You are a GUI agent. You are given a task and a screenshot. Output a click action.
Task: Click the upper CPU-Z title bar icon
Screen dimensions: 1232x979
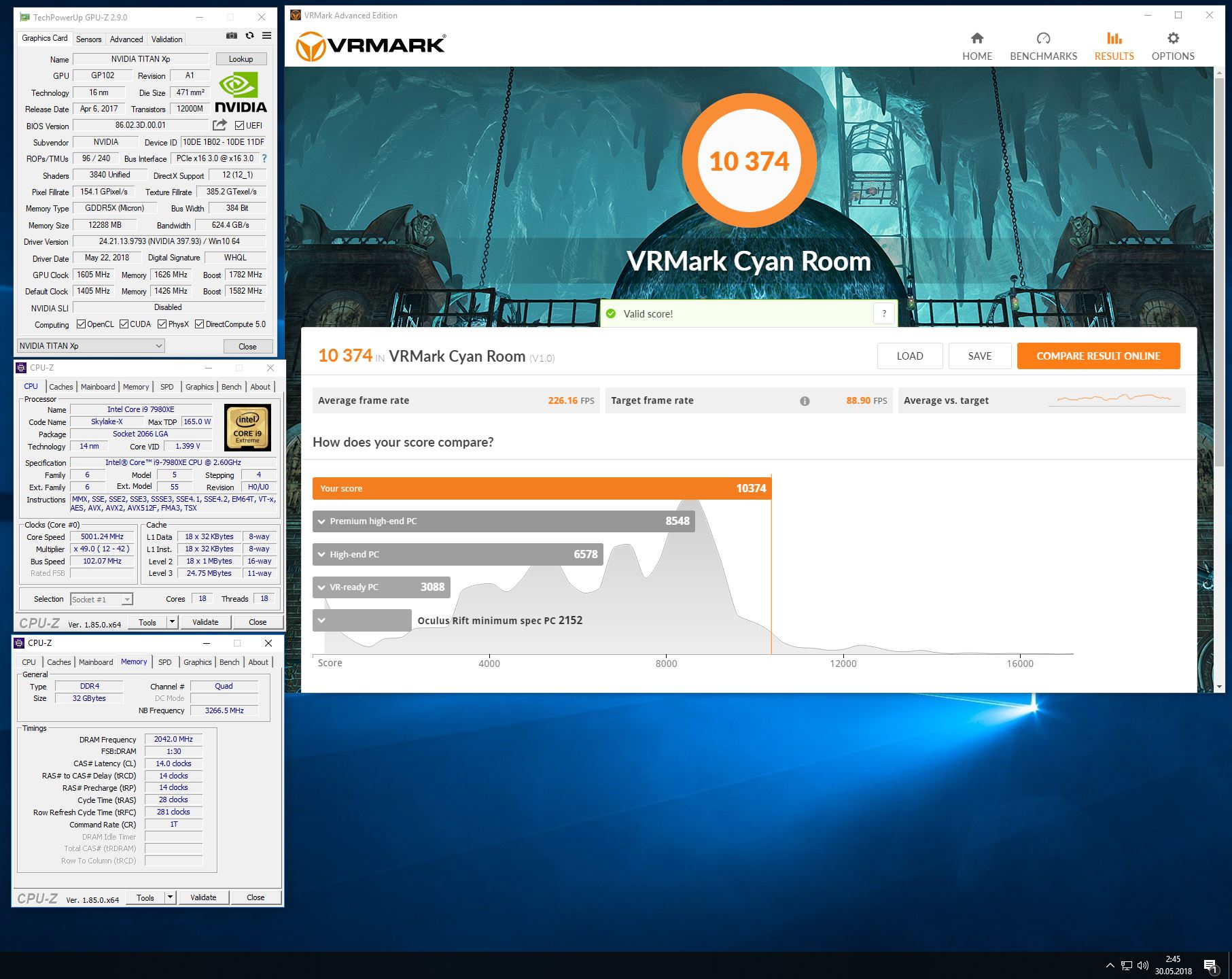(21, 368)
